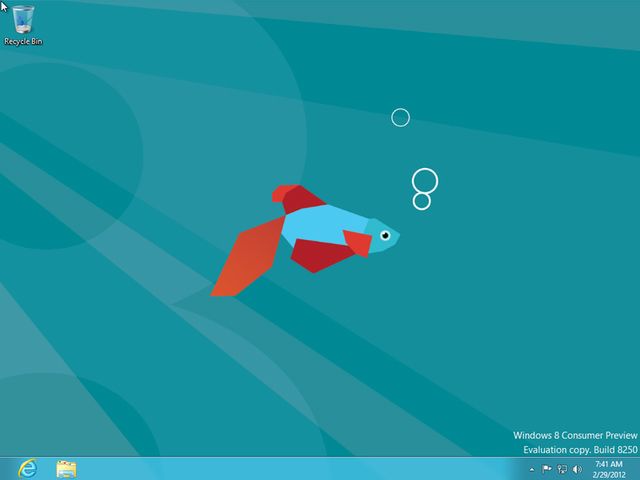640x480 pixels.
Task: Click the Evaluation copy Build 8250 text
Action: click(579, 450)
